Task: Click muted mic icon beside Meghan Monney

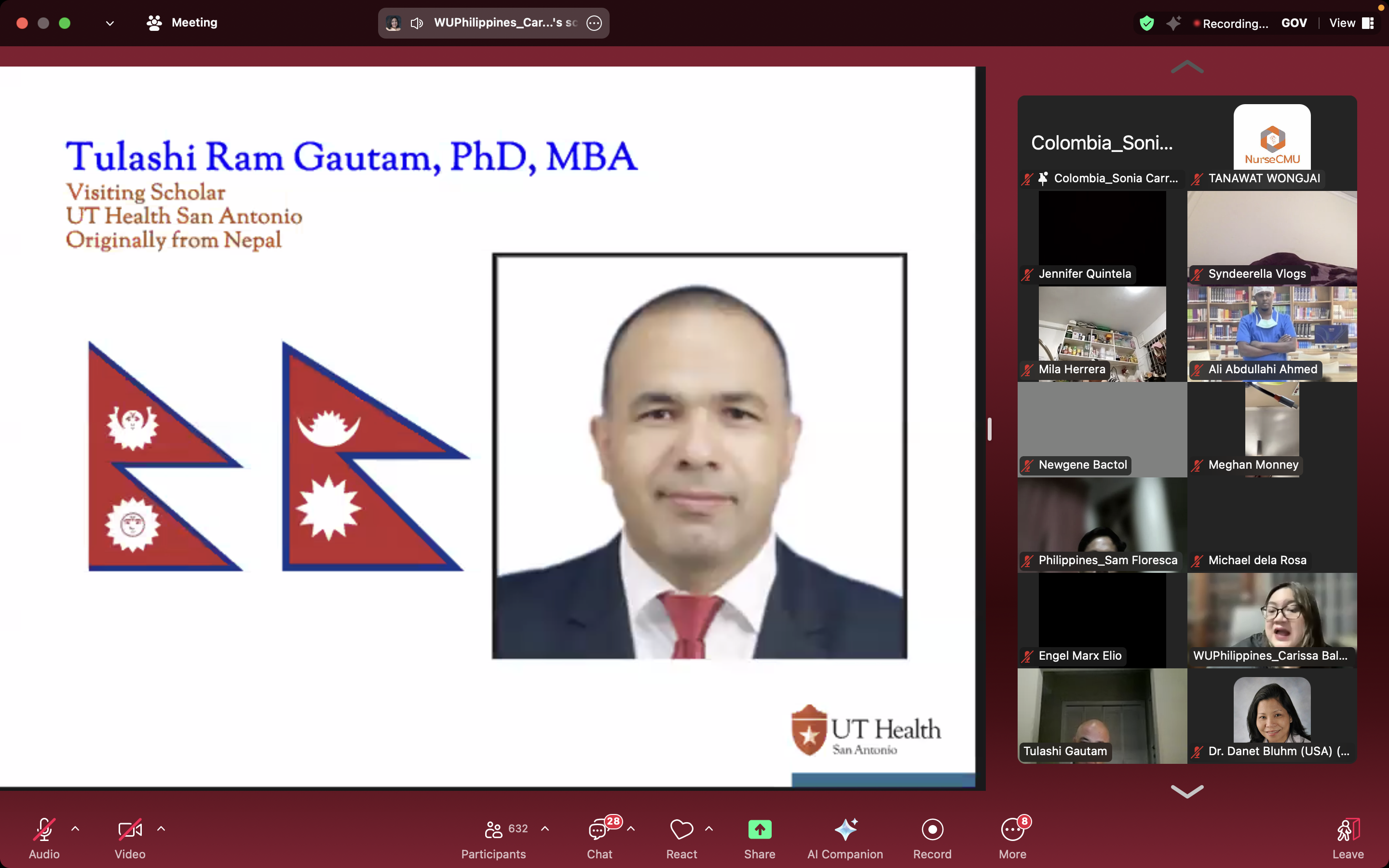Action: pyautogui.click(x=1198, y=465)
